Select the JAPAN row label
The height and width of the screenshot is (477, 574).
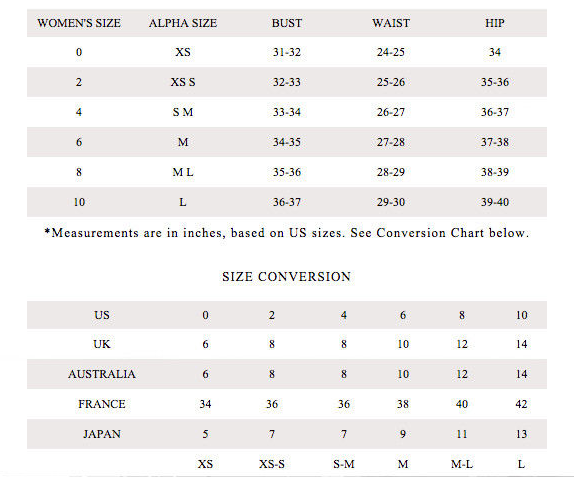pos(102,434)
